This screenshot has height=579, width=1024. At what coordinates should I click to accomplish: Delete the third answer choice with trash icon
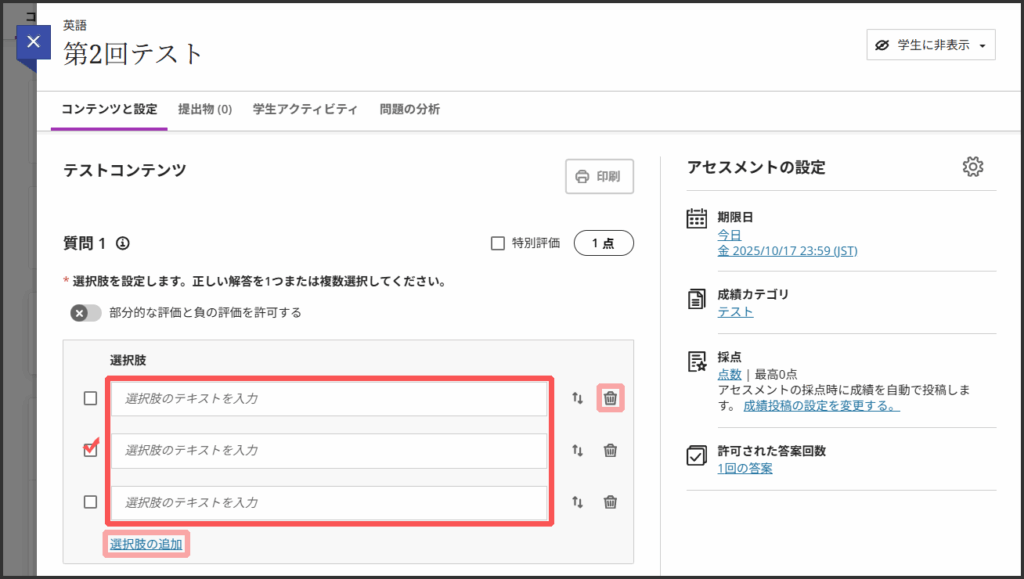point(610,502)
